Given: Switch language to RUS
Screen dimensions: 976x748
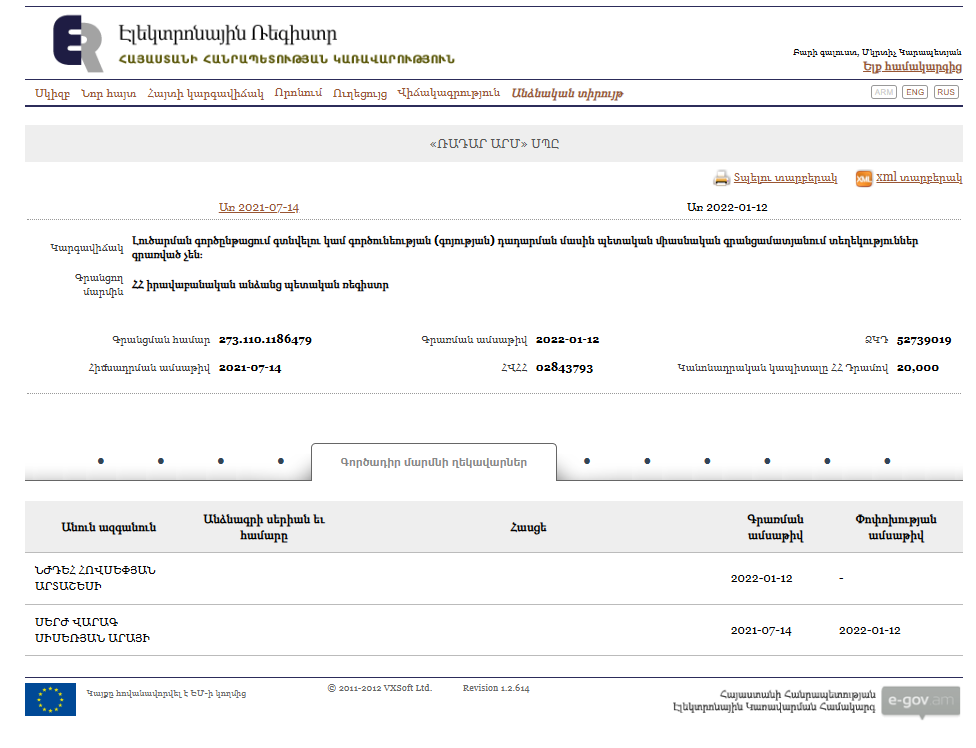Looking at the screenshot, I should pyautogui.click(x=945, y=92).
